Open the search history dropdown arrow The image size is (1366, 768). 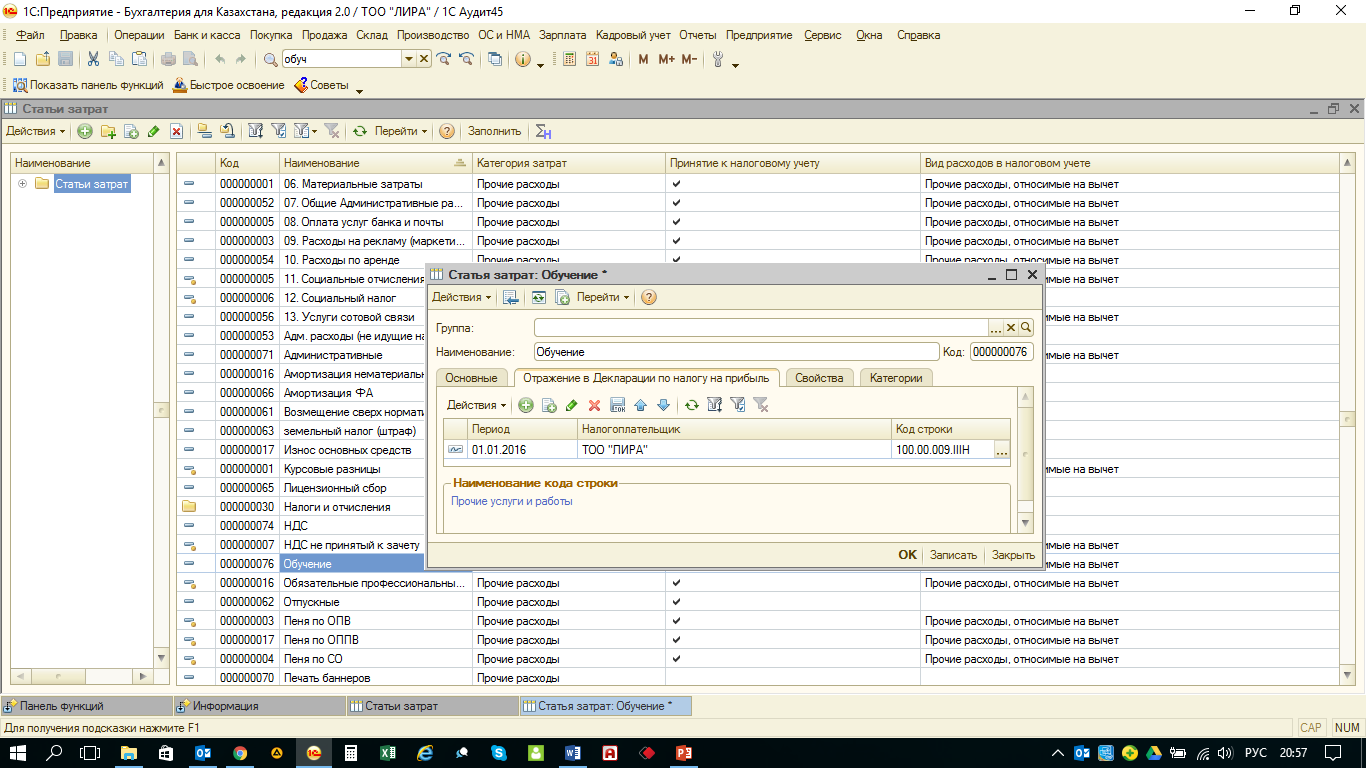pos(408,59)
